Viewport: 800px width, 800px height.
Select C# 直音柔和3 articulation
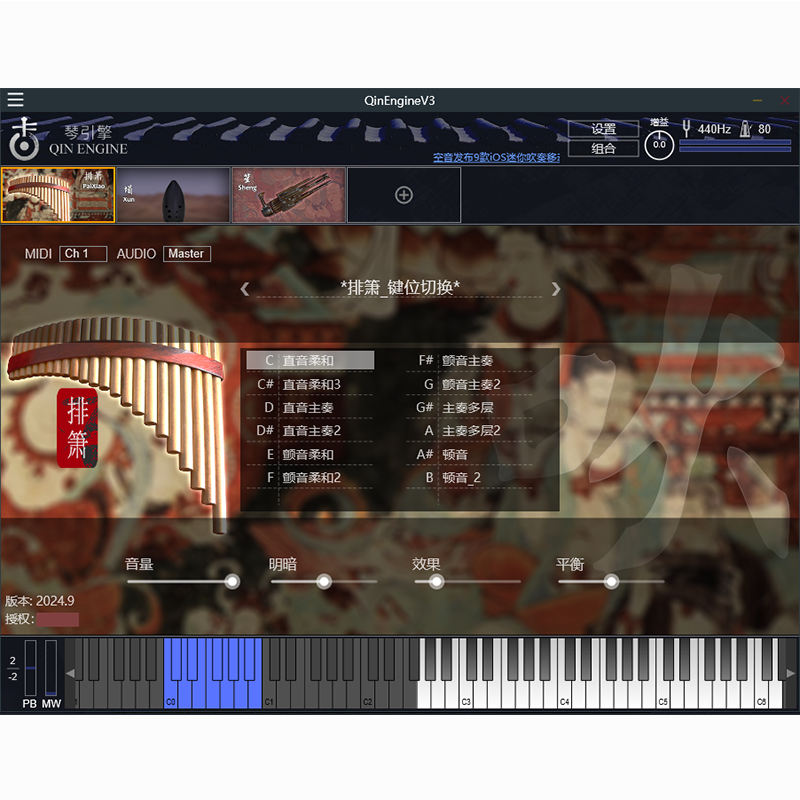pos(310,384)
